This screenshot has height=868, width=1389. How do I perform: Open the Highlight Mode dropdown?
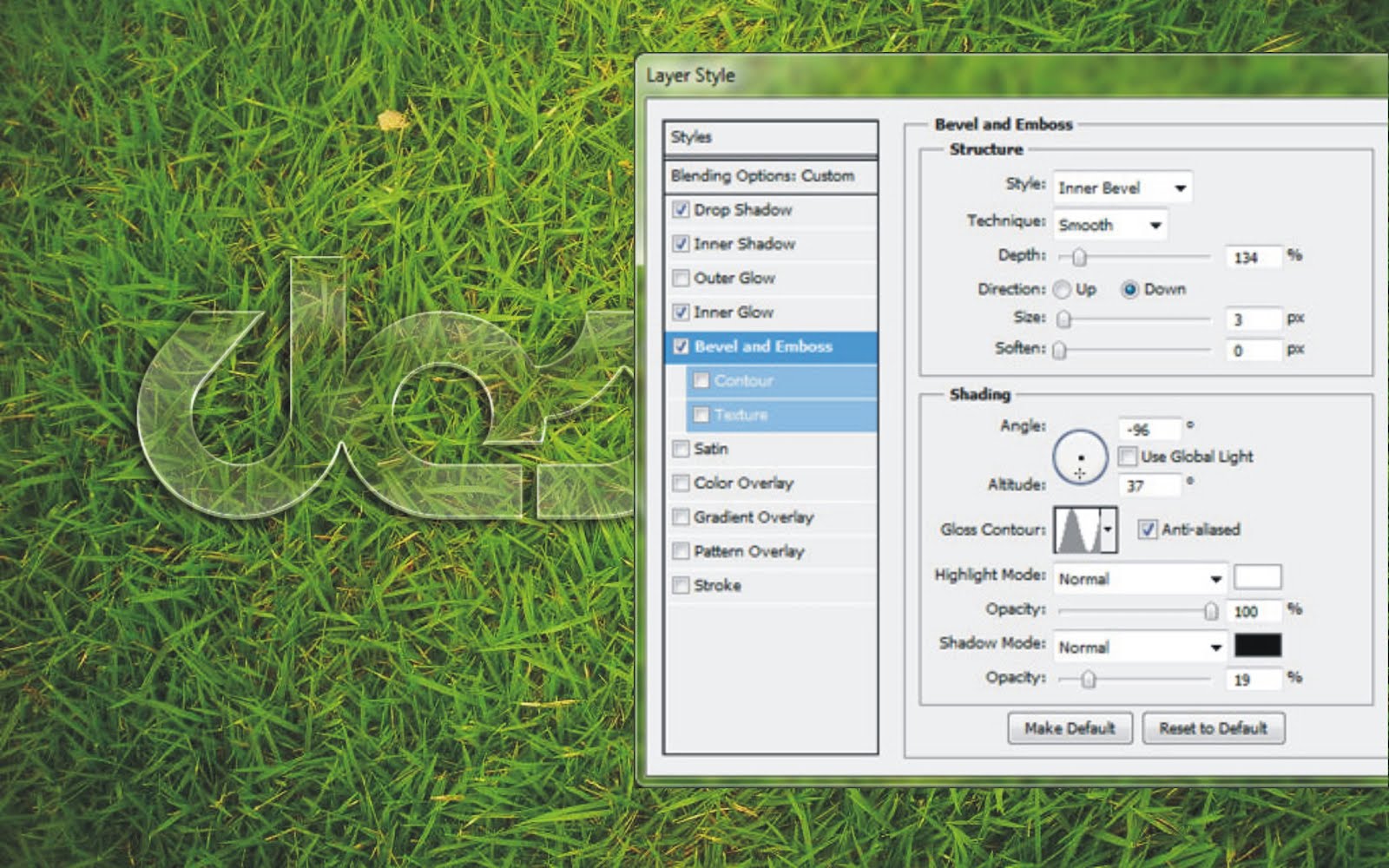[1138, 578]
